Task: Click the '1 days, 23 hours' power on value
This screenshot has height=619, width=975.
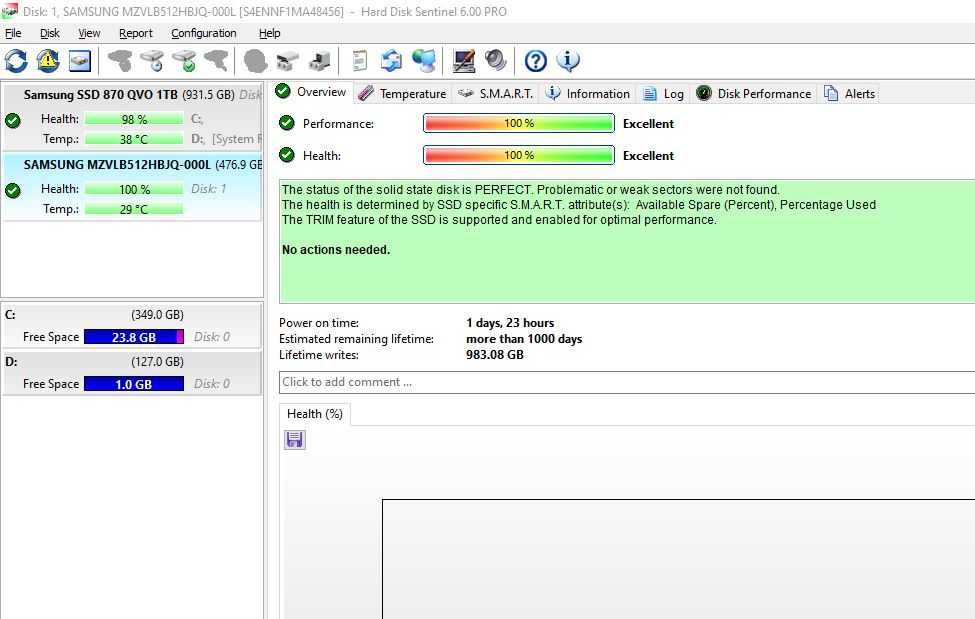Action: point(510,323)
